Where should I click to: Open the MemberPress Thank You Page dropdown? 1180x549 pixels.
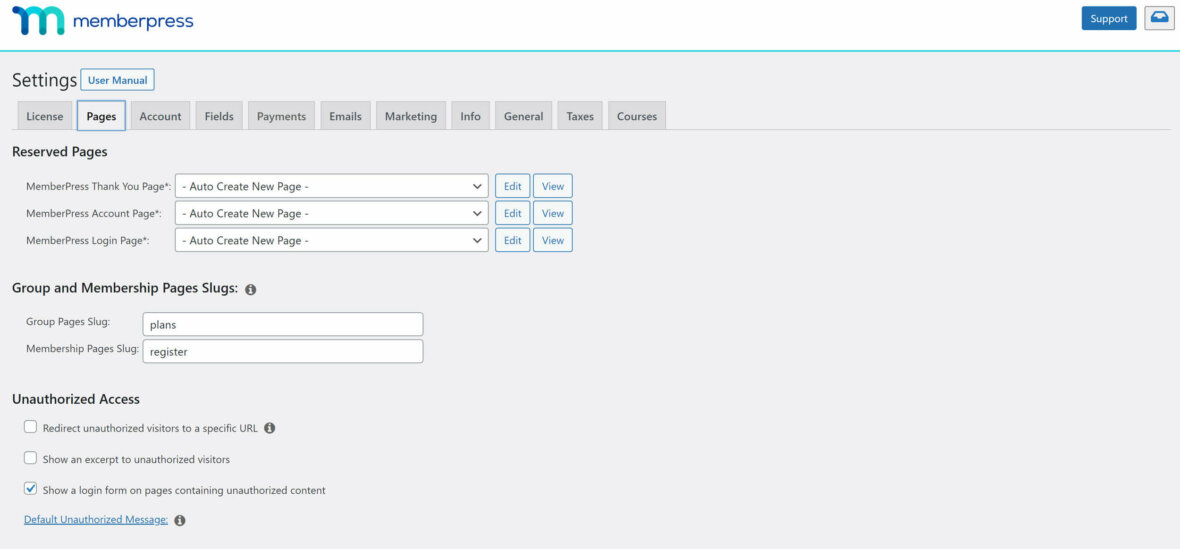[x=331, y=186]
